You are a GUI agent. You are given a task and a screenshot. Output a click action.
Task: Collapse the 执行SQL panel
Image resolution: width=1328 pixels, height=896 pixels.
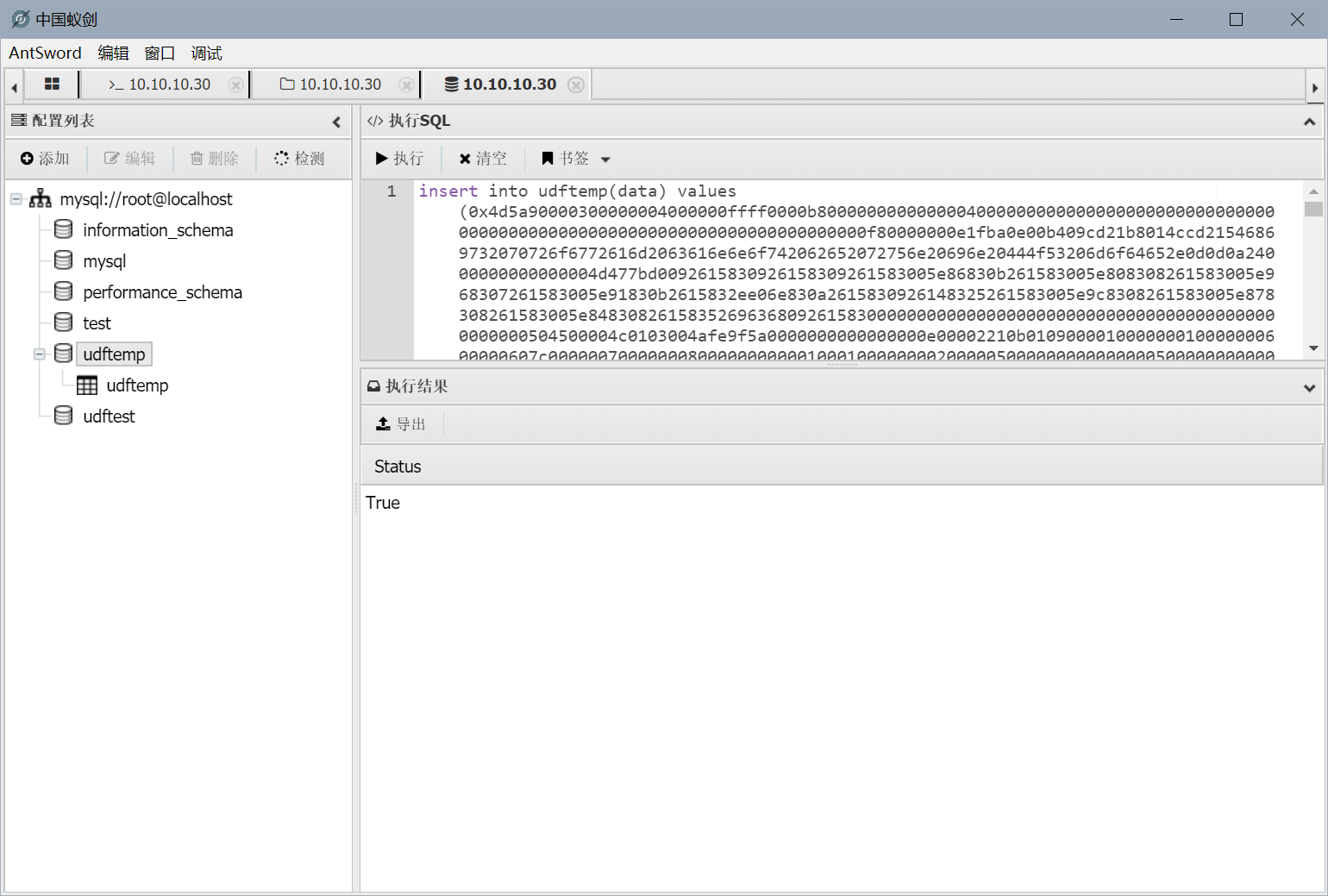coord(1309,122)
